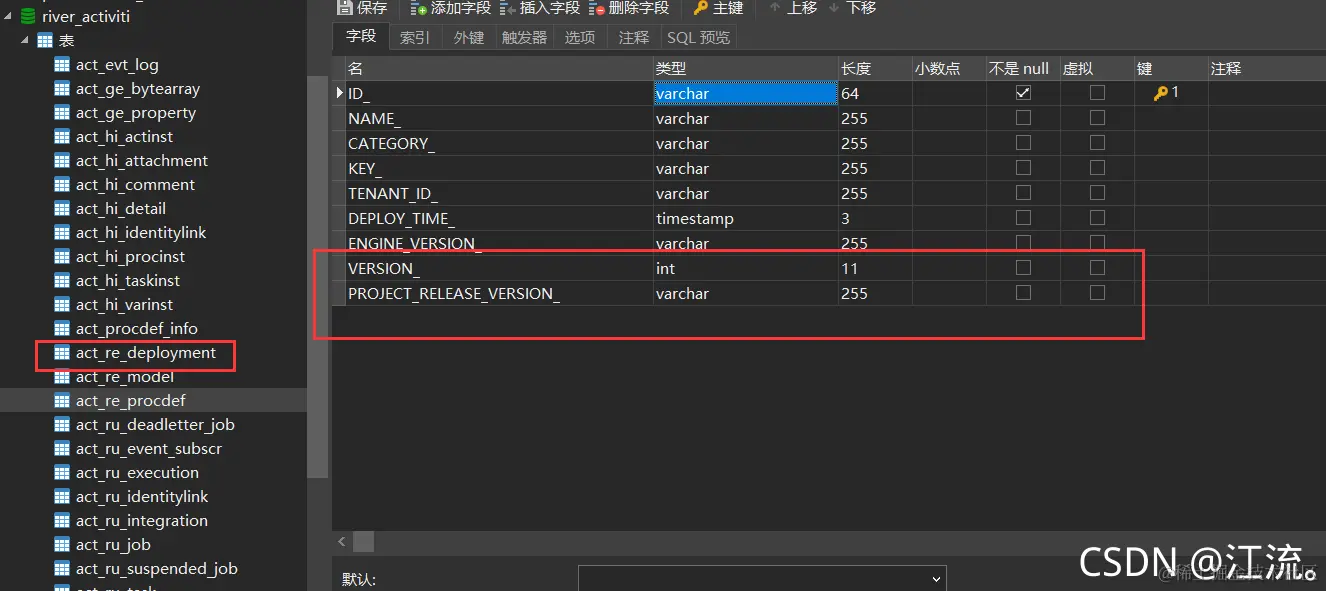The width and height of the screenshot is (1326, 591).
Task: Click Add Field (添加字段) button
Action: point(451,8)
